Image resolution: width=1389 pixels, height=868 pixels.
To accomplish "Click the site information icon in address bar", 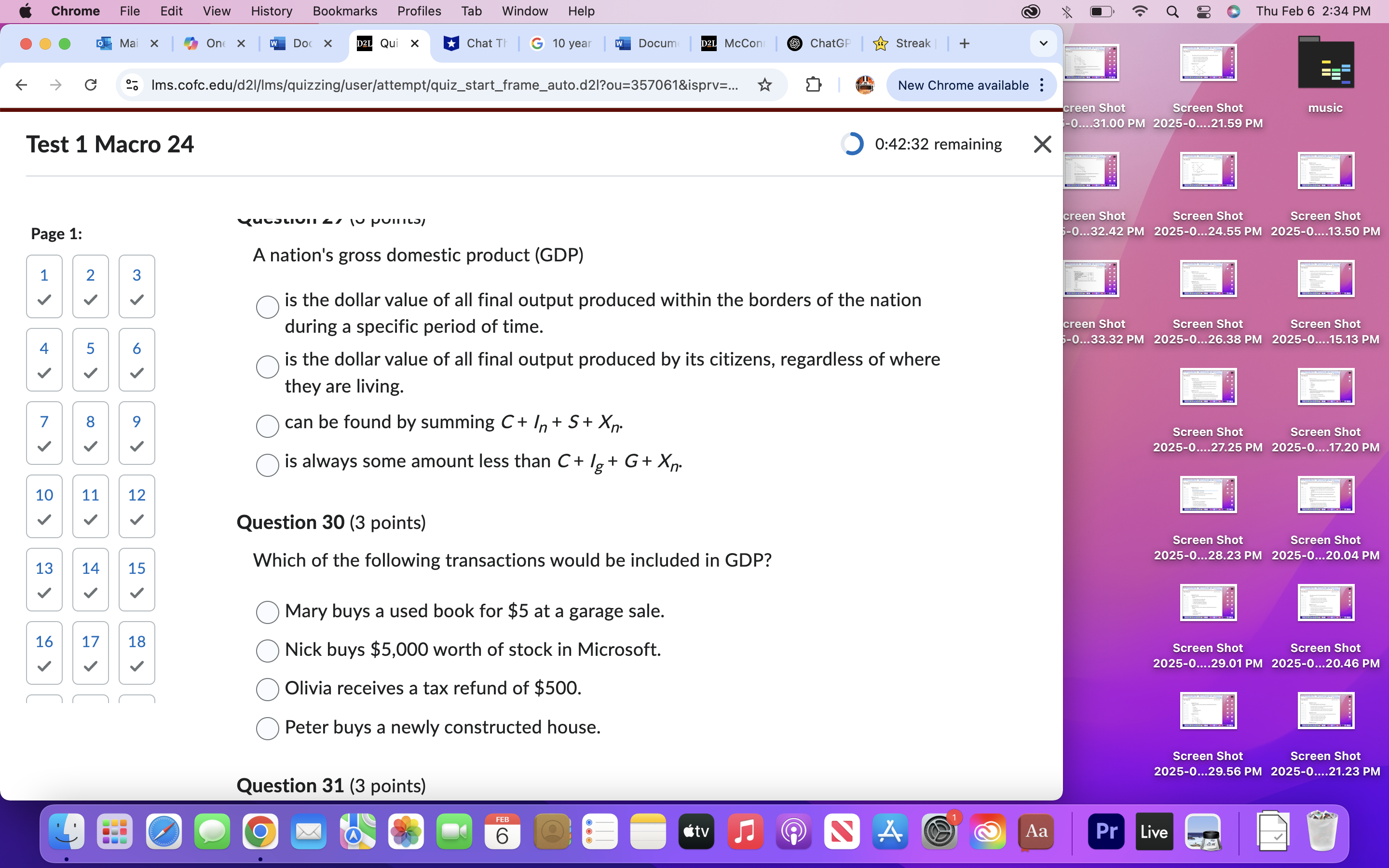I will point(132,85).
